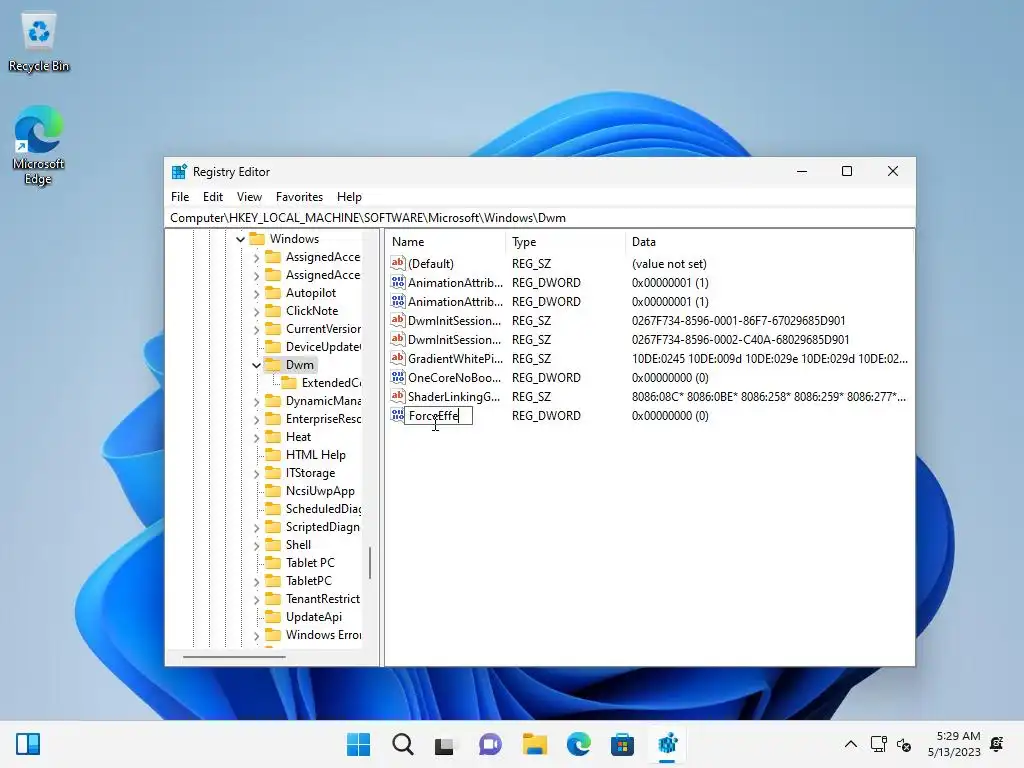Click the Registry Editor title bar icon
The width and height of the screenshot is (1024, 768).
point(179,172)
